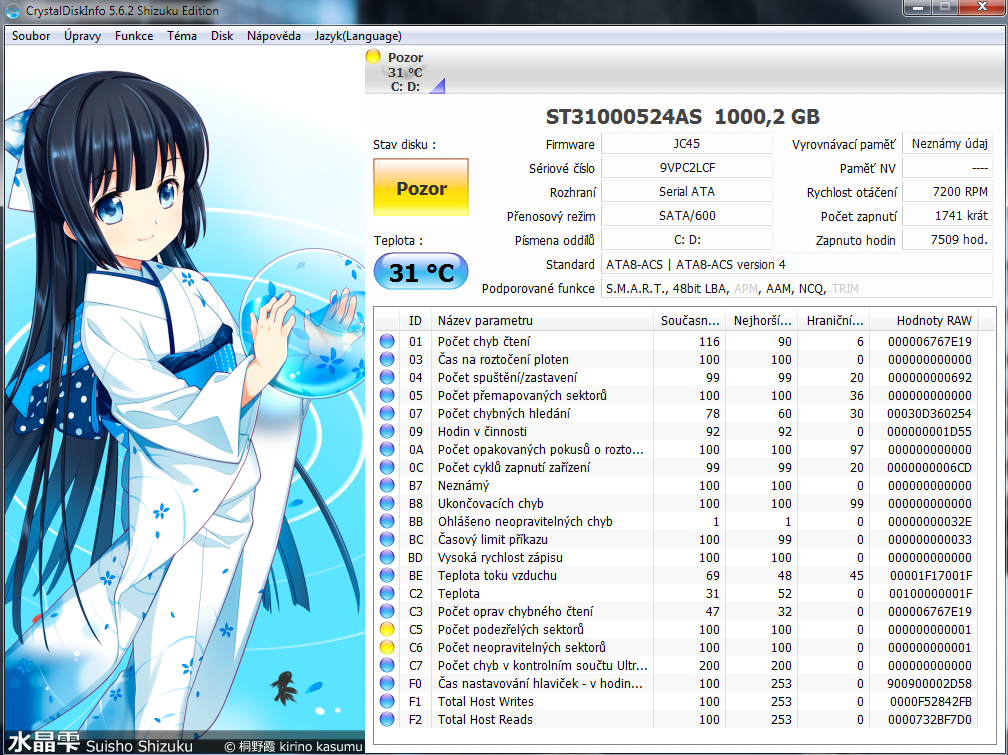
Task: Click the Současn... column header
Action: (690, 320)
